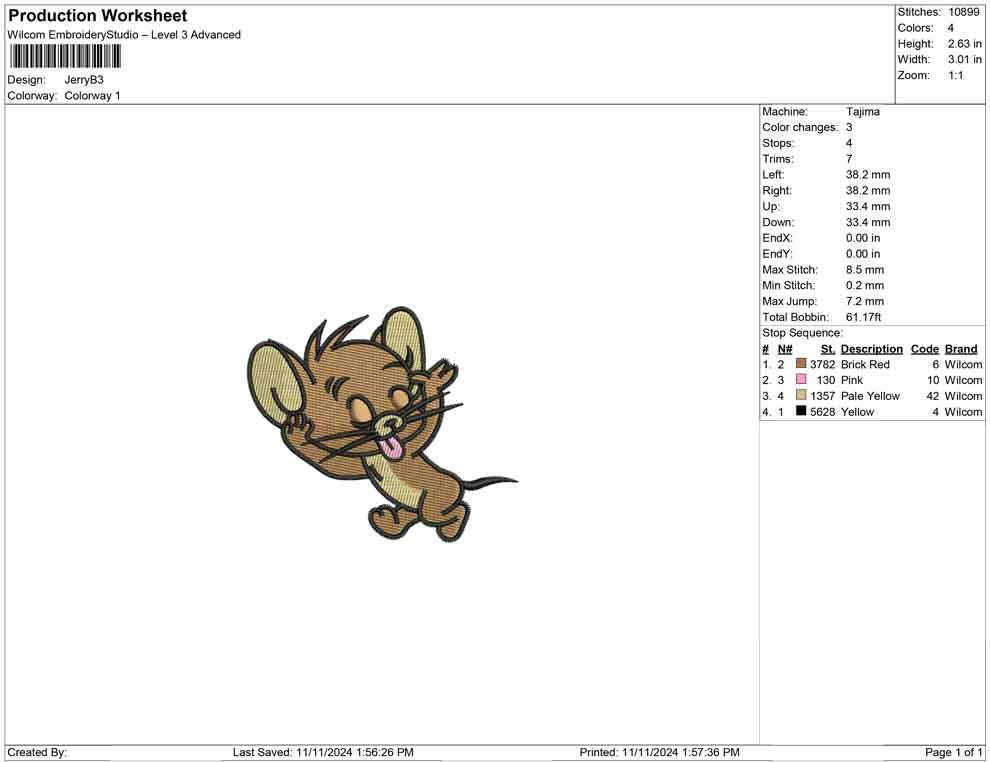Click the EndX value 0.00 in

tap(862, 238)
